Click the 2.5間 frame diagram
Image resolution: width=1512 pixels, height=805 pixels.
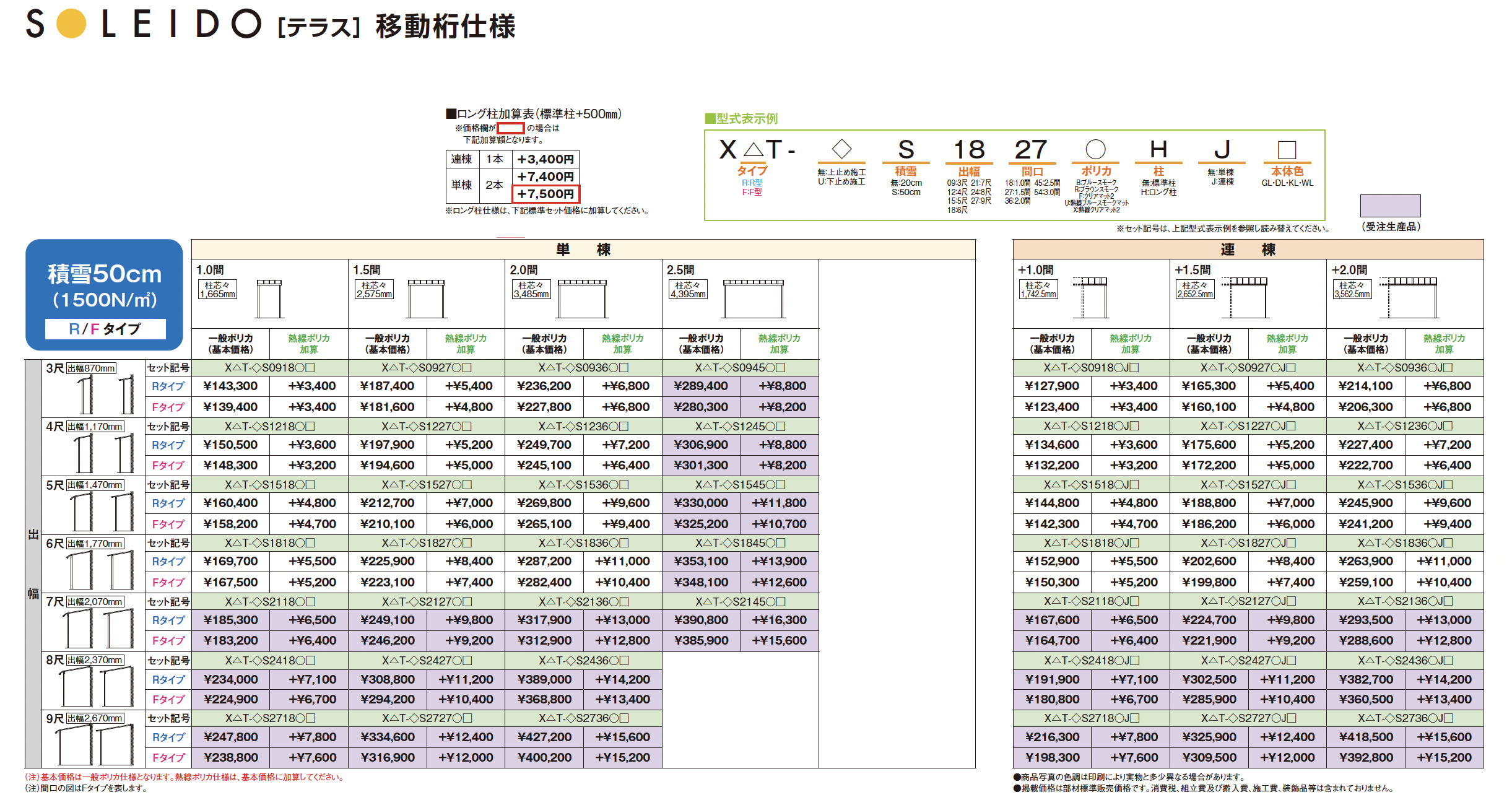(x=754, y=299)
